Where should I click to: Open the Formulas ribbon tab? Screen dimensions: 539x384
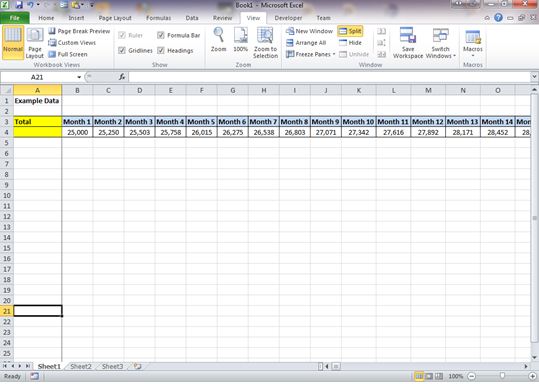[x=158, y=18]
